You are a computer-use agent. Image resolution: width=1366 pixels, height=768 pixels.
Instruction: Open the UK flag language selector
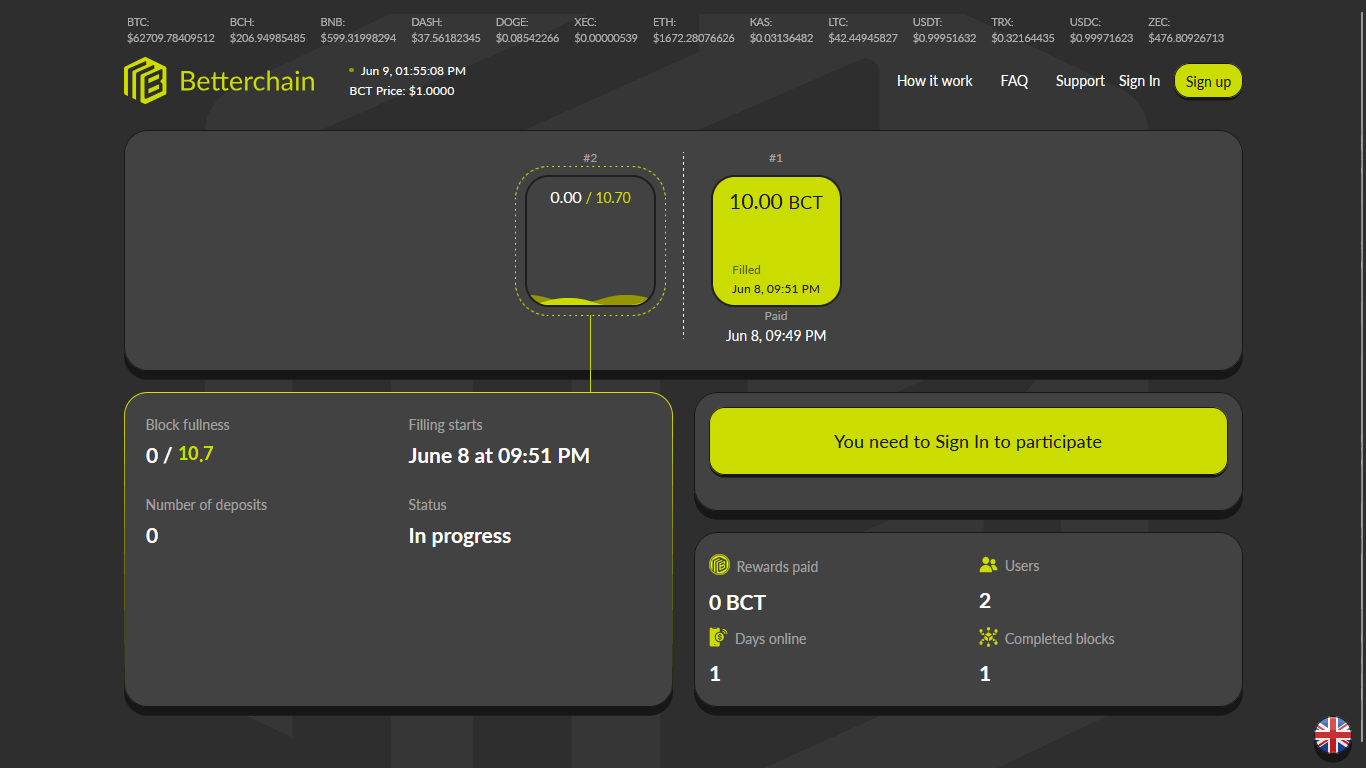[x=1332, y=736]
